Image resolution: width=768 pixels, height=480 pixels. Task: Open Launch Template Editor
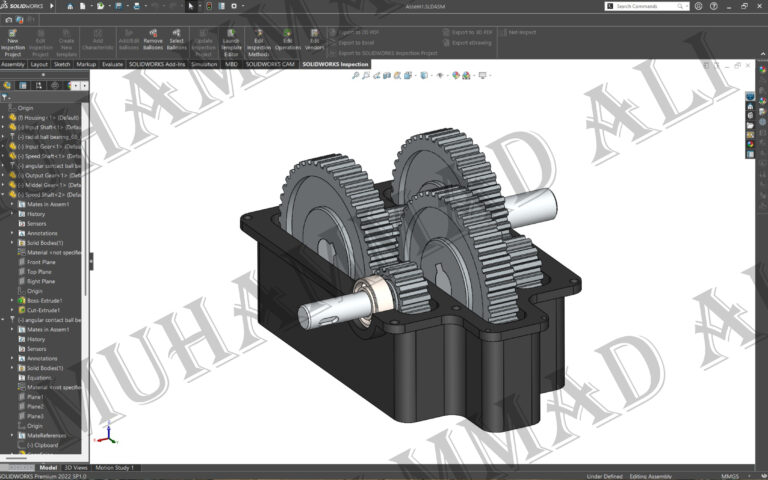tap(231, 43)
